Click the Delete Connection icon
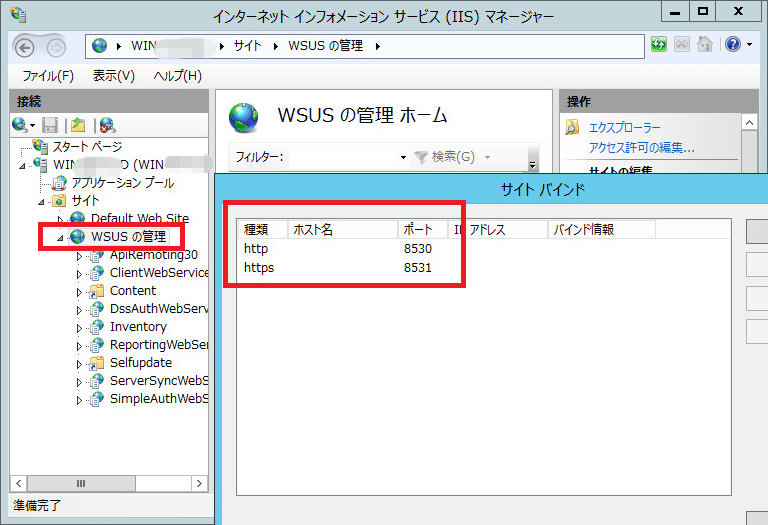This screenshot has height=525, width=768. (107, 125)
